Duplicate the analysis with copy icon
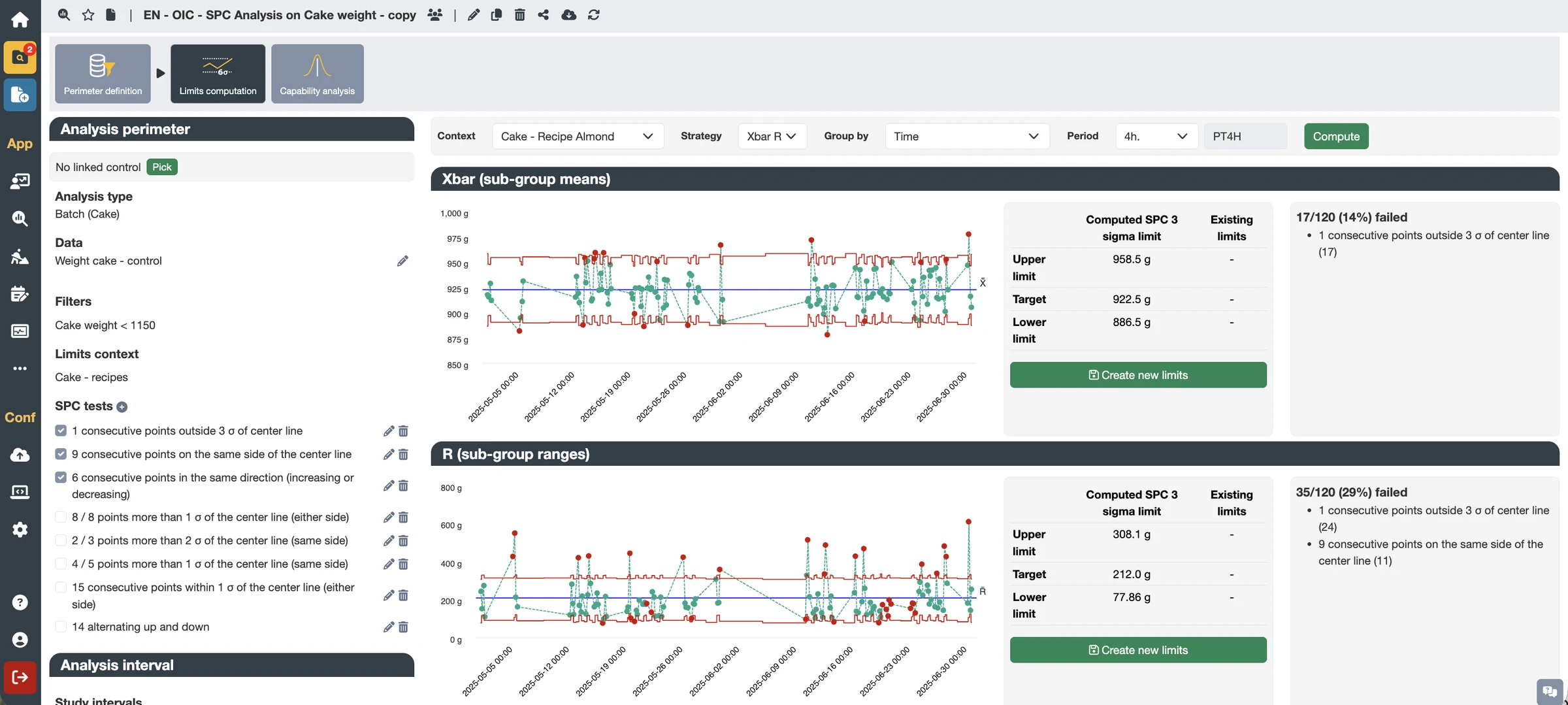 pyautogui.click(x=497, y=14)
